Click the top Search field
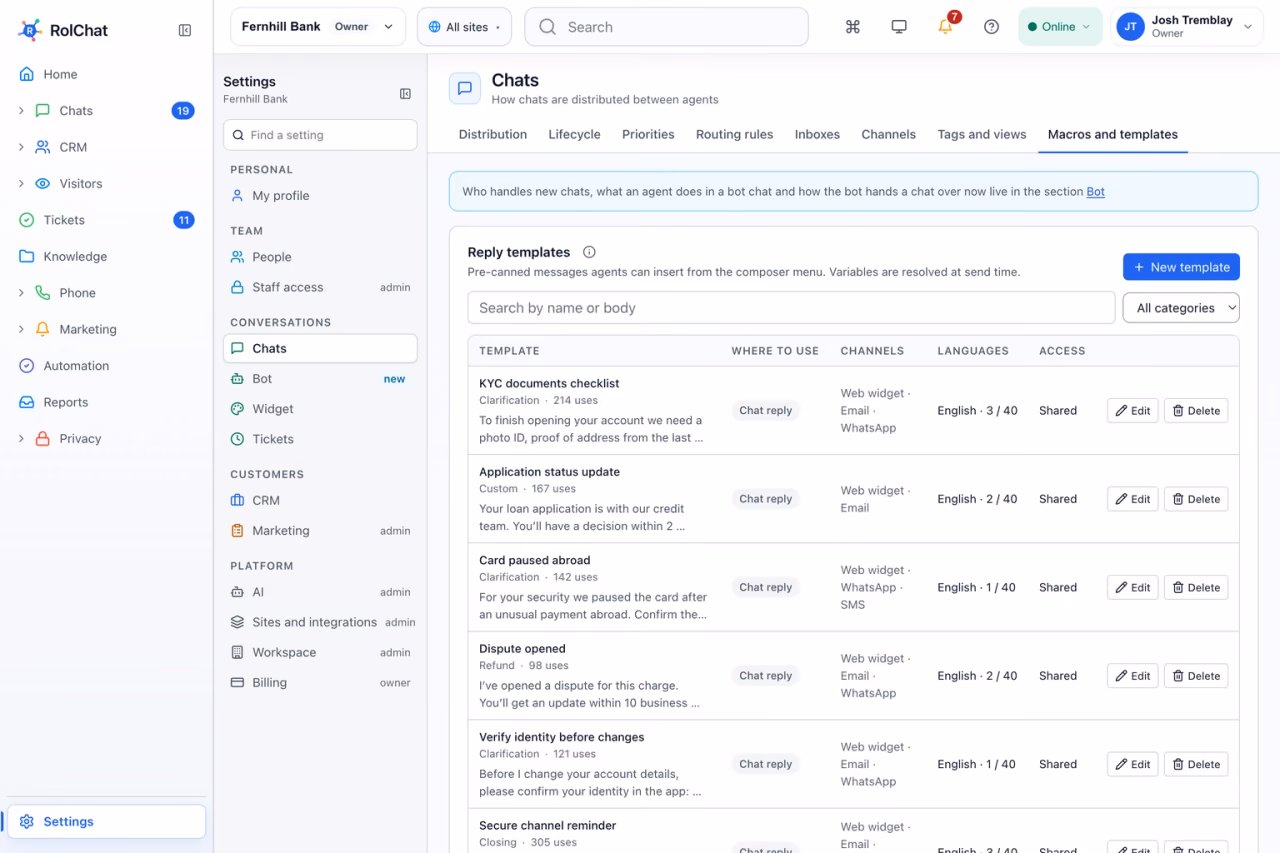1280x853 pixels. 666,27
